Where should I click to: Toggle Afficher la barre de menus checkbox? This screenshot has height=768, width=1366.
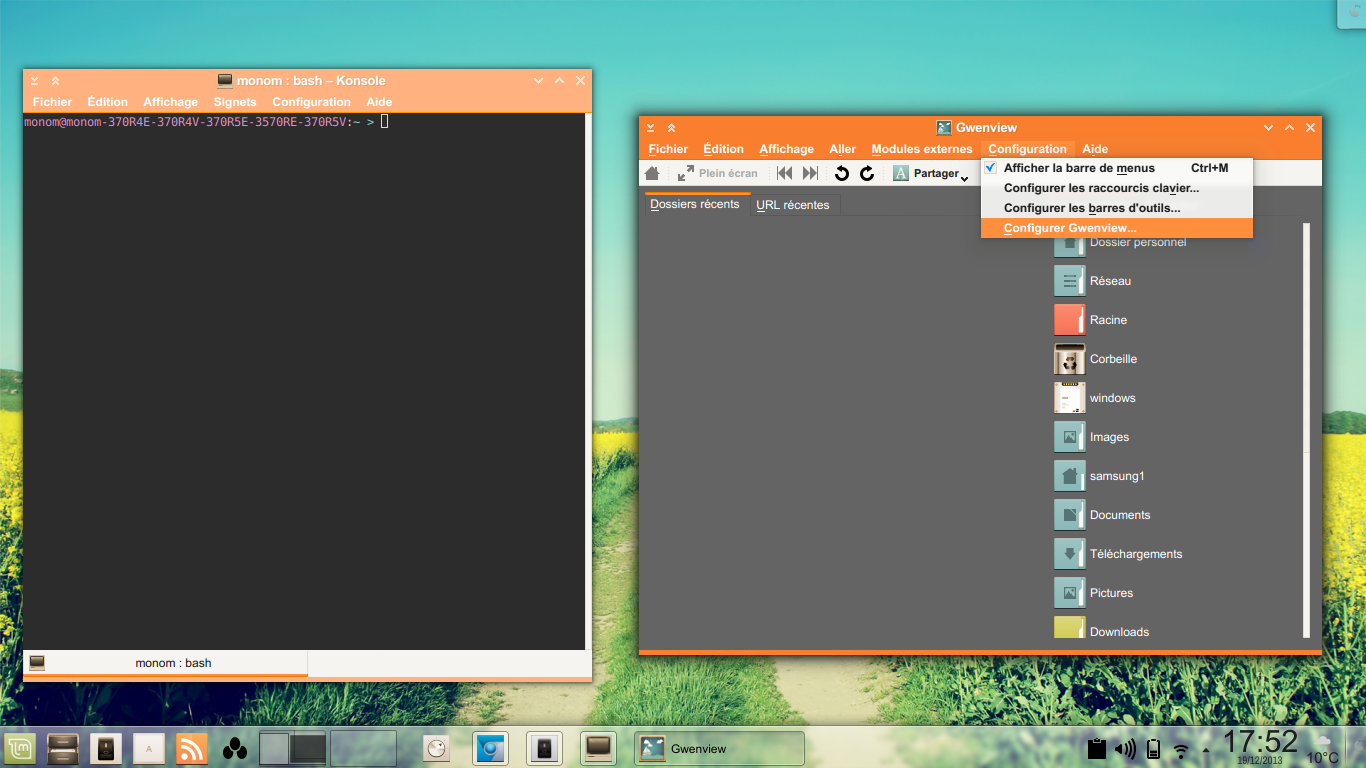coord(991,168)
